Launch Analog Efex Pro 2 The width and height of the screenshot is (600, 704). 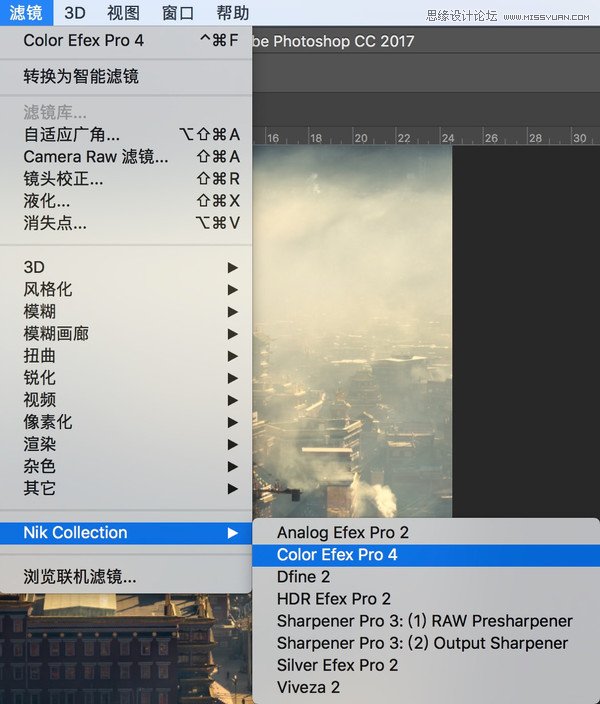[x=426, y=533]
